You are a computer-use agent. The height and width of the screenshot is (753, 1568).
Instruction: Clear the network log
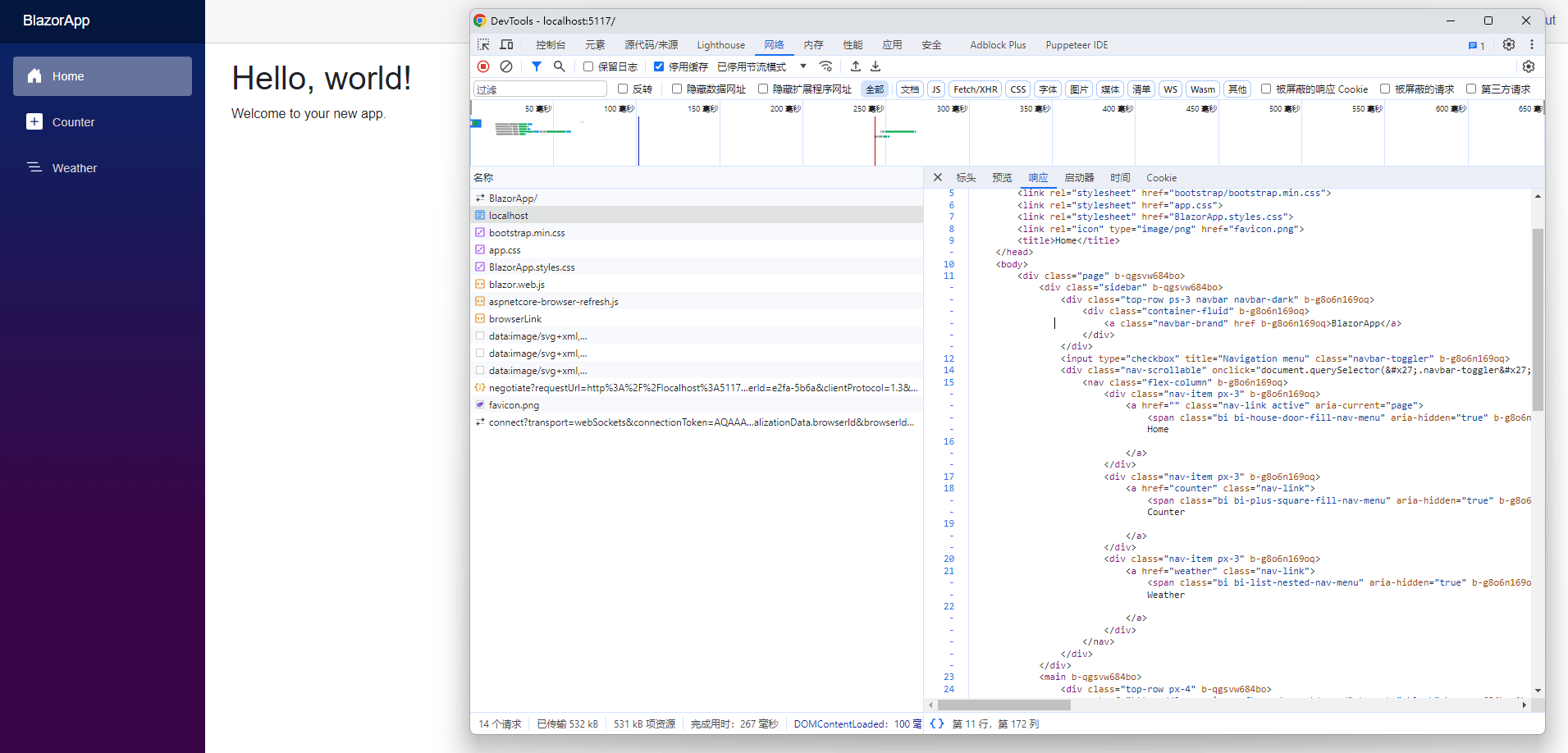click(506, 66)
